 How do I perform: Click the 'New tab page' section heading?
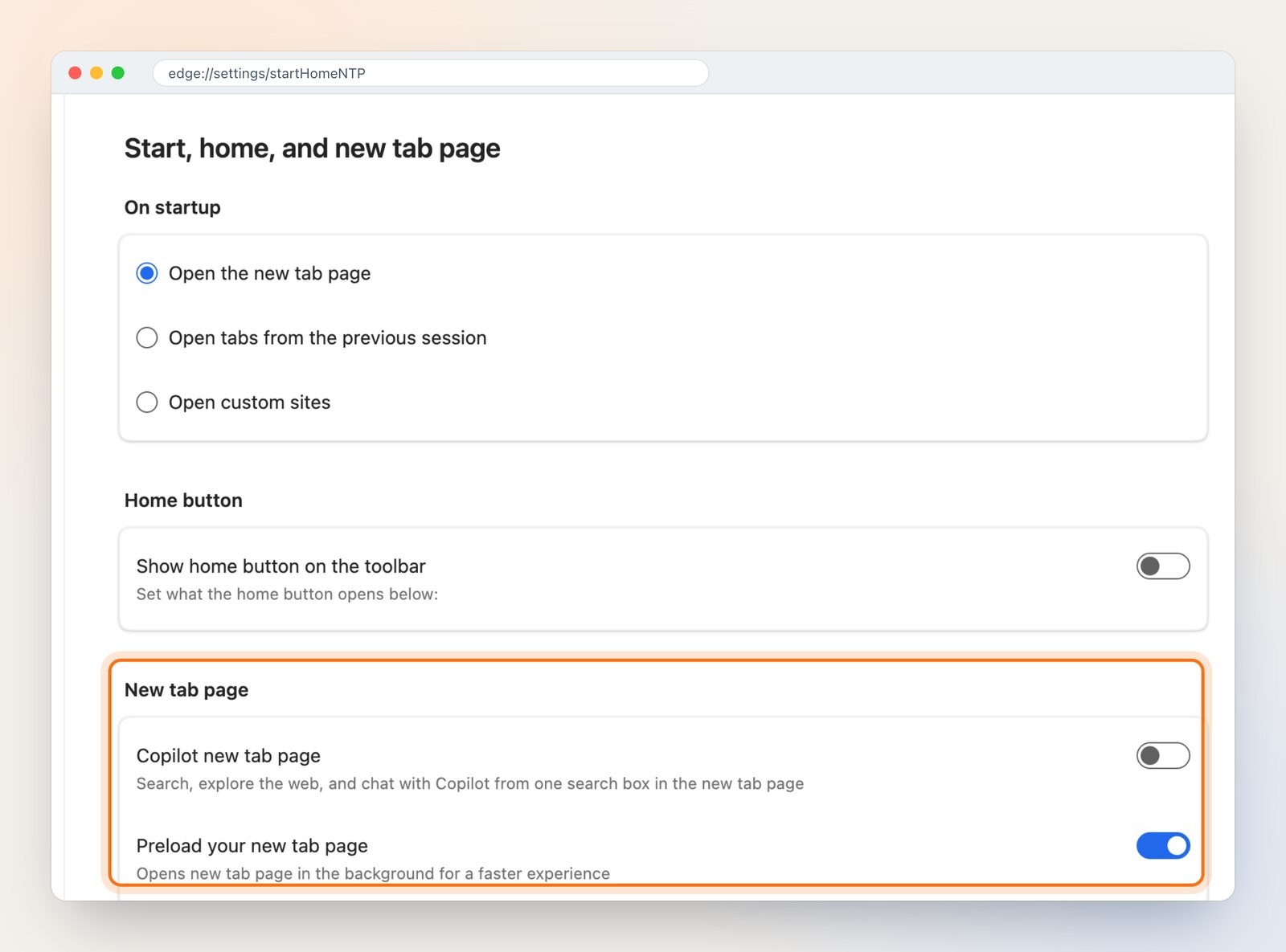[x=186, y=690]
